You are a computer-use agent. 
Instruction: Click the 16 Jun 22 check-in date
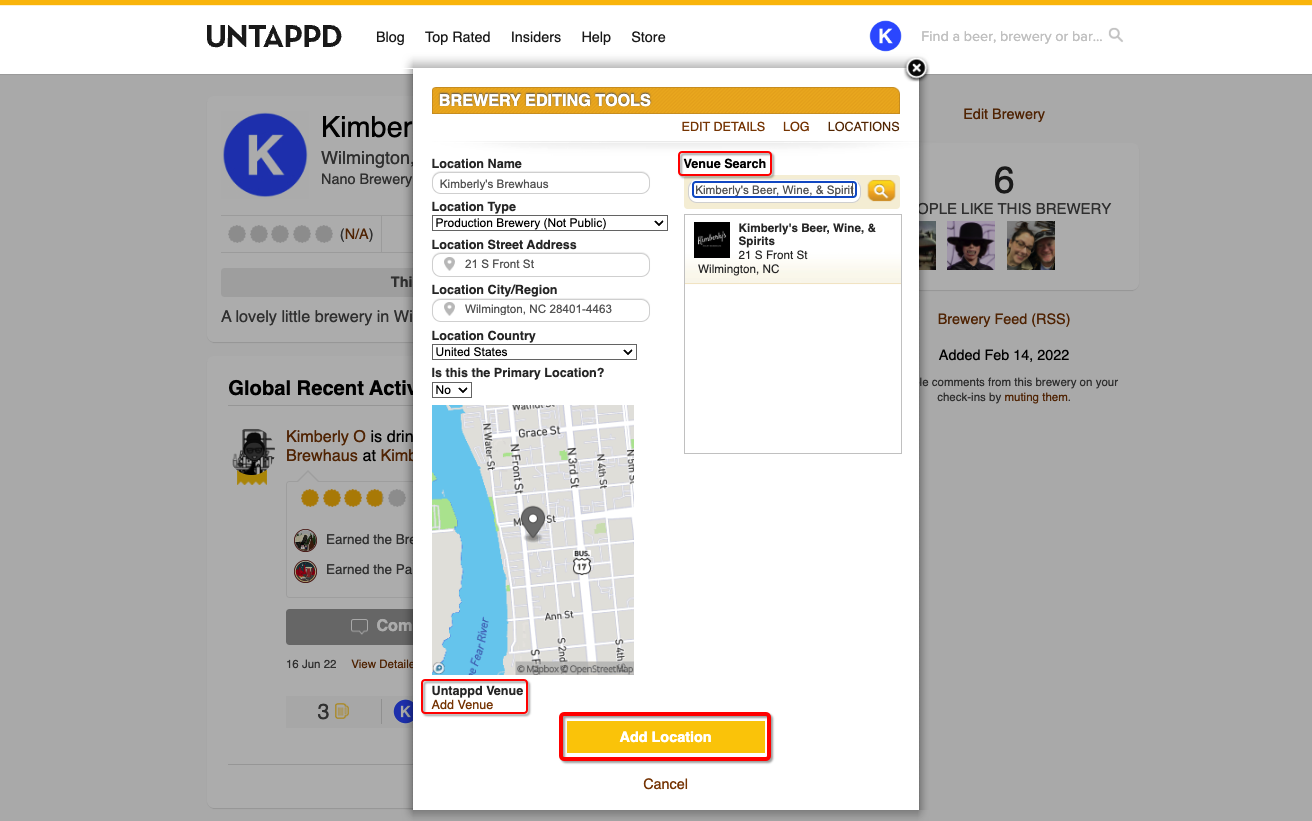click(311, 664)
